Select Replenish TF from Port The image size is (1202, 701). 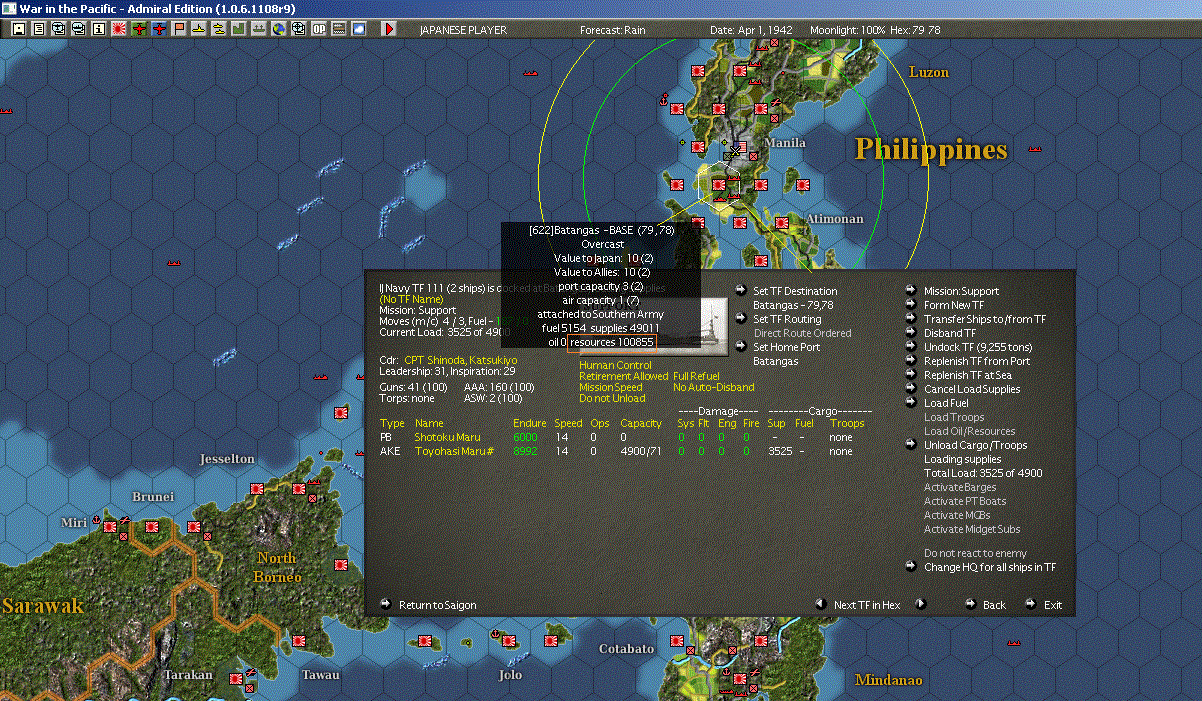(977, 361)
